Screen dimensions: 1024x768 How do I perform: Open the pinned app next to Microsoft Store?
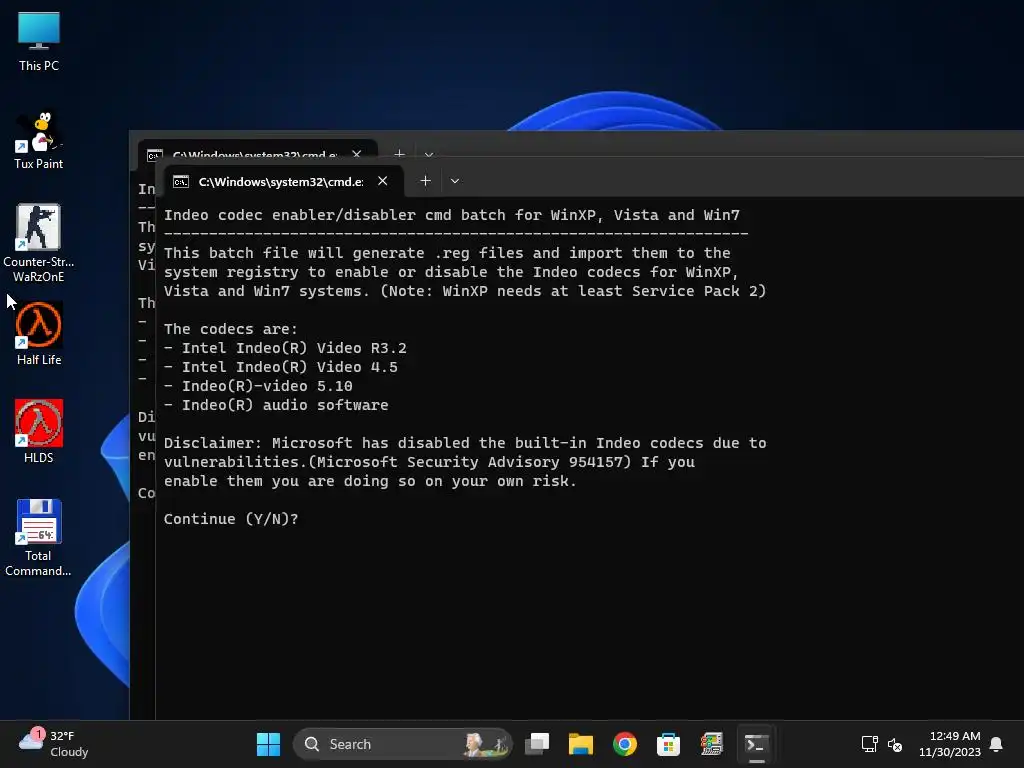coord(712,744)
